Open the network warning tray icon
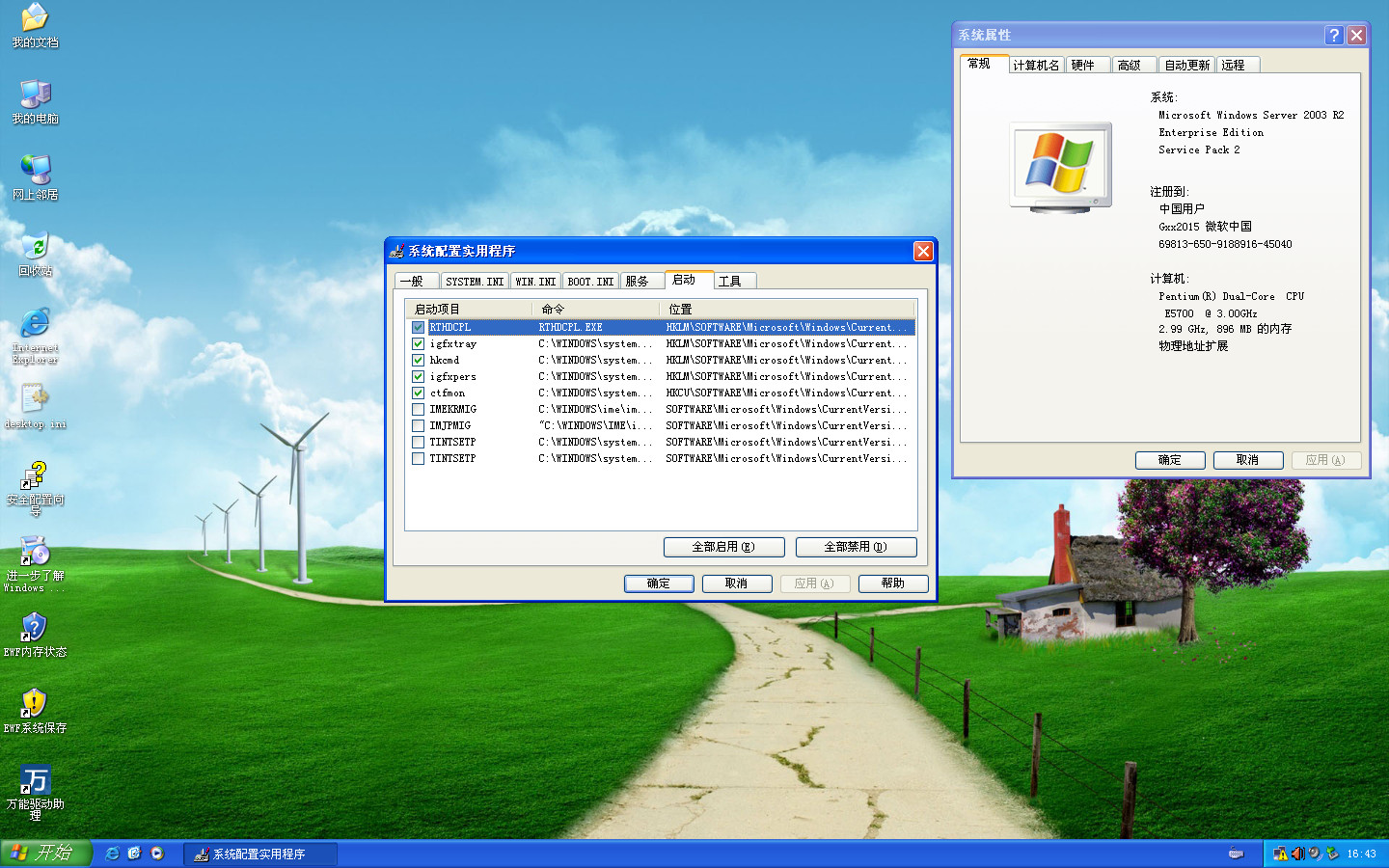 click(1280, 854)
